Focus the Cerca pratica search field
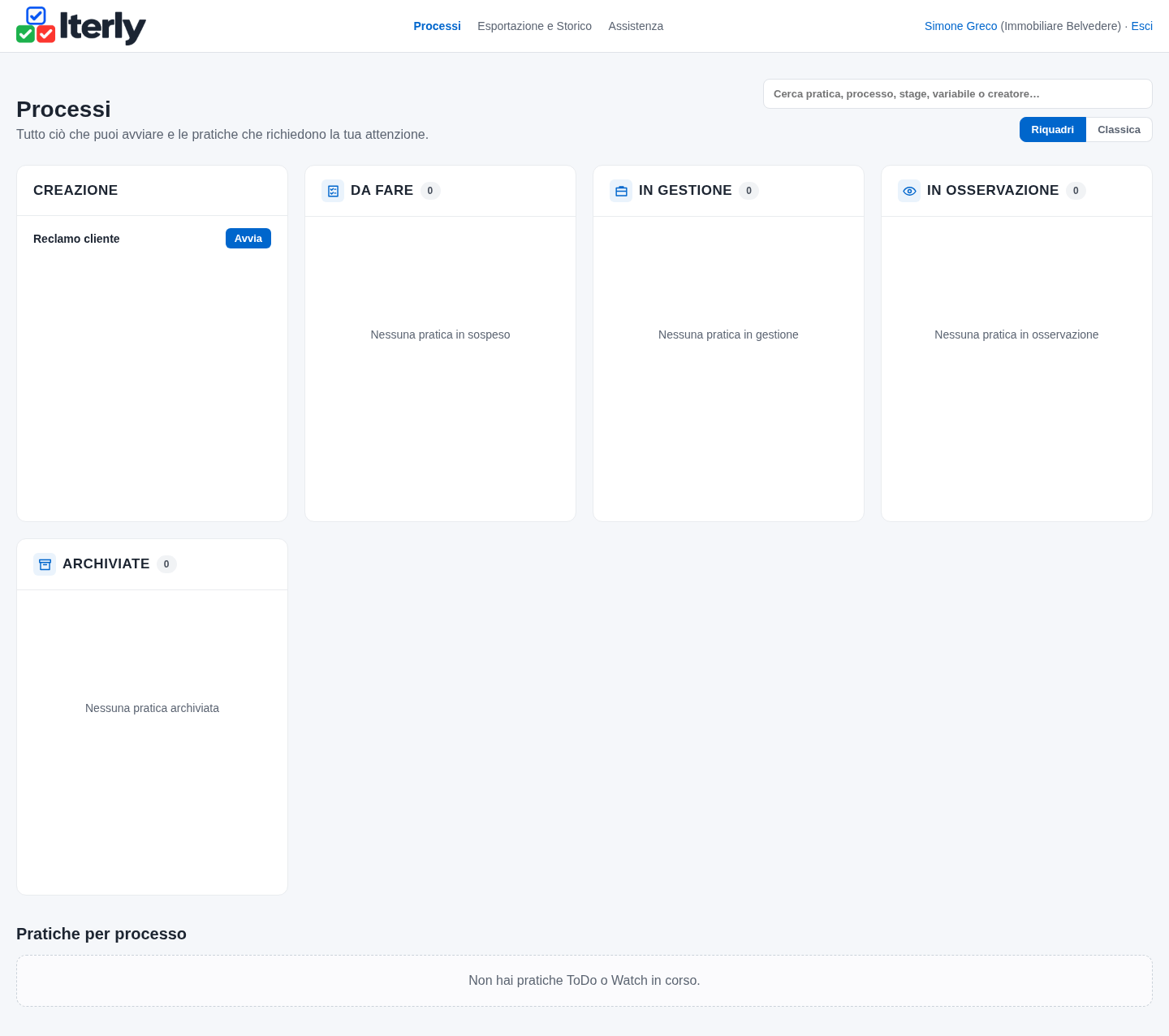Image resolution: width=1169 pixels, height=1036 pixels. [958, 94]
